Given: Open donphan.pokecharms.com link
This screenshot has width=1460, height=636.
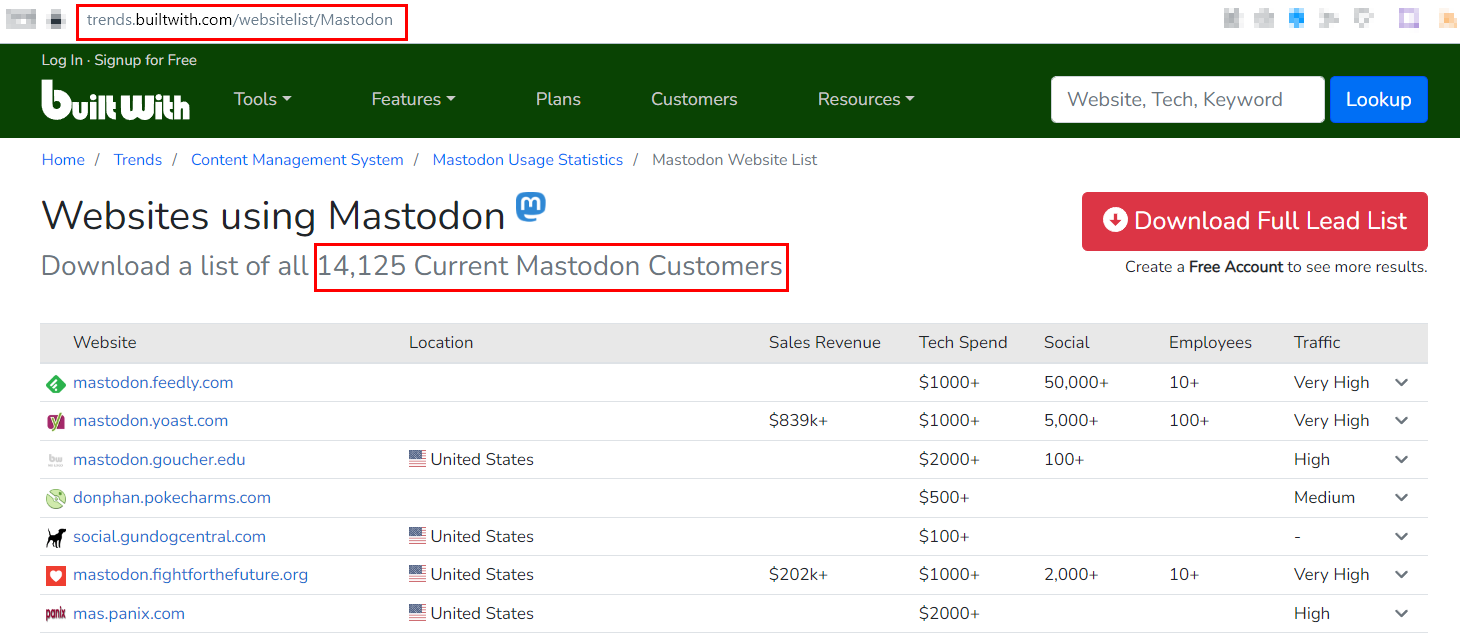Looking at the screenshot, I should click(x=172, y=498).
